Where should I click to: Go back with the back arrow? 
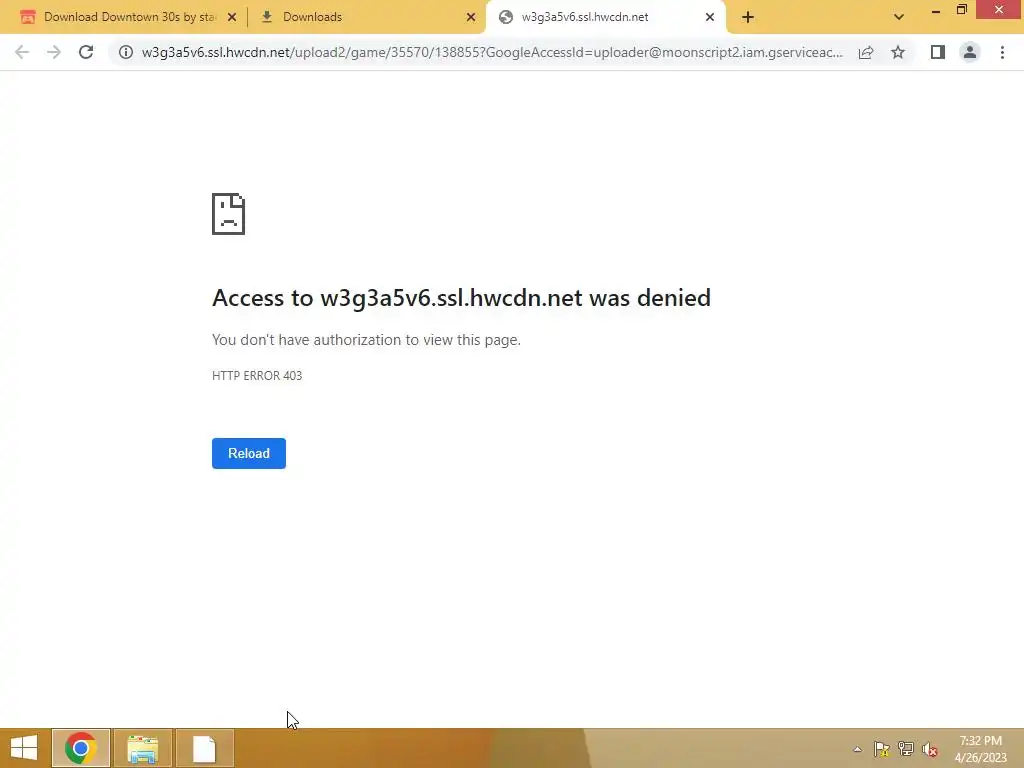(22, 52)
